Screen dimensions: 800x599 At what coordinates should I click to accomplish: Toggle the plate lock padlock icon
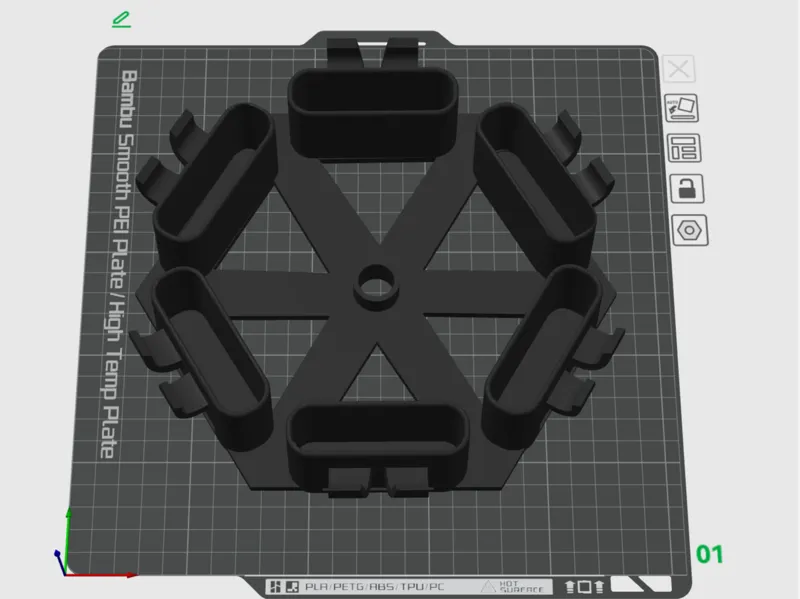click(x=687, y=189)
